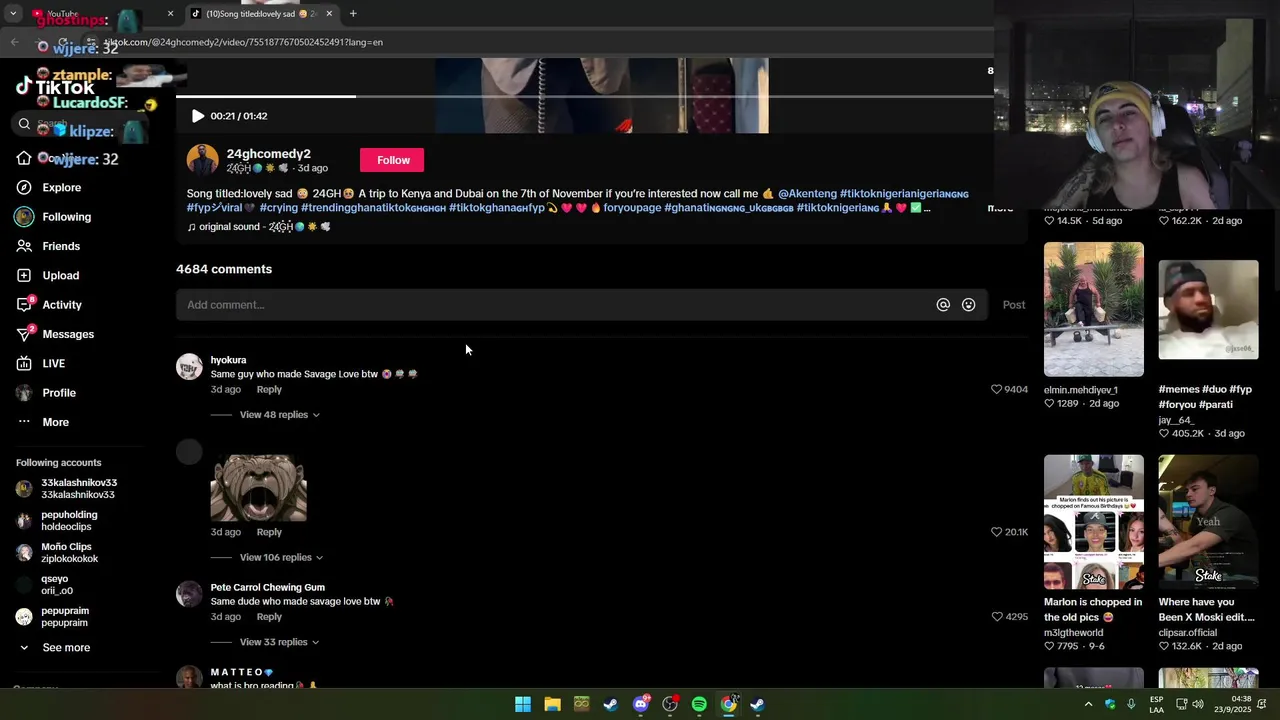Follow 24ghcomedy2

coord(392,160)
